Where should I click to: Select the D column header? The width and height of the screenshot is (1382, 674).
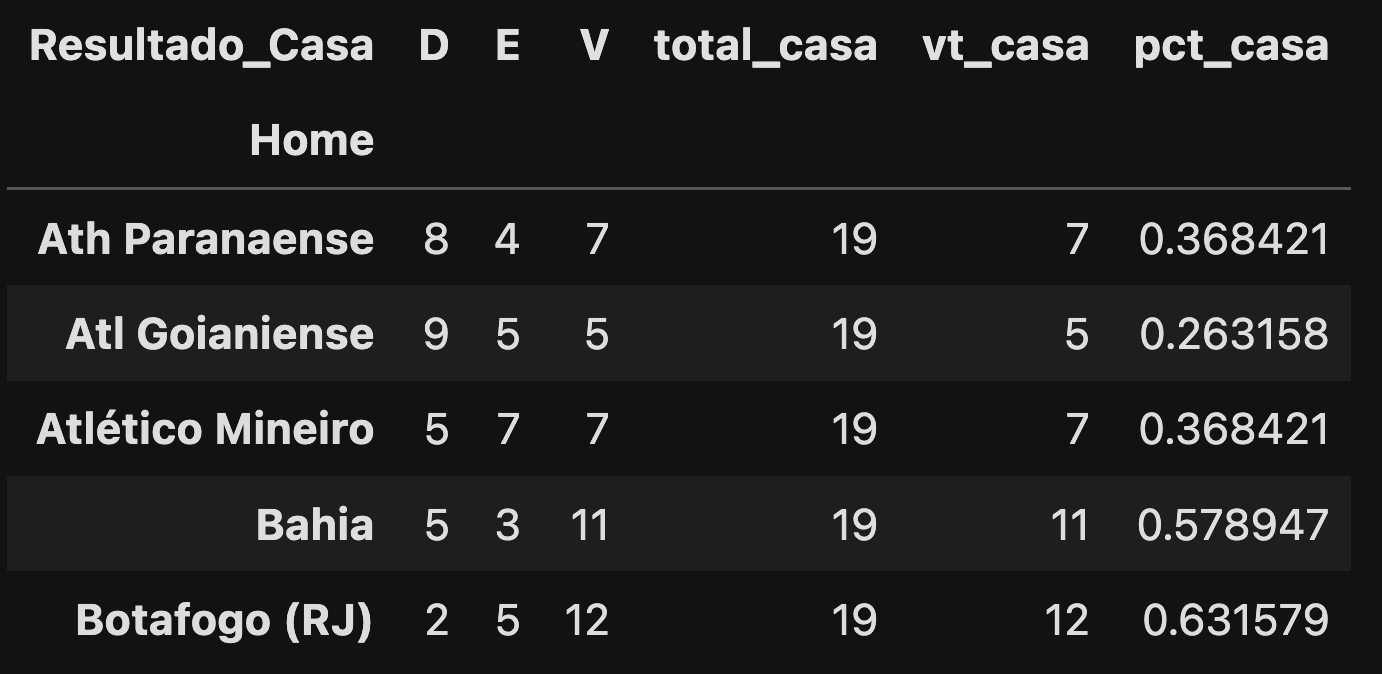click(434, 45)
